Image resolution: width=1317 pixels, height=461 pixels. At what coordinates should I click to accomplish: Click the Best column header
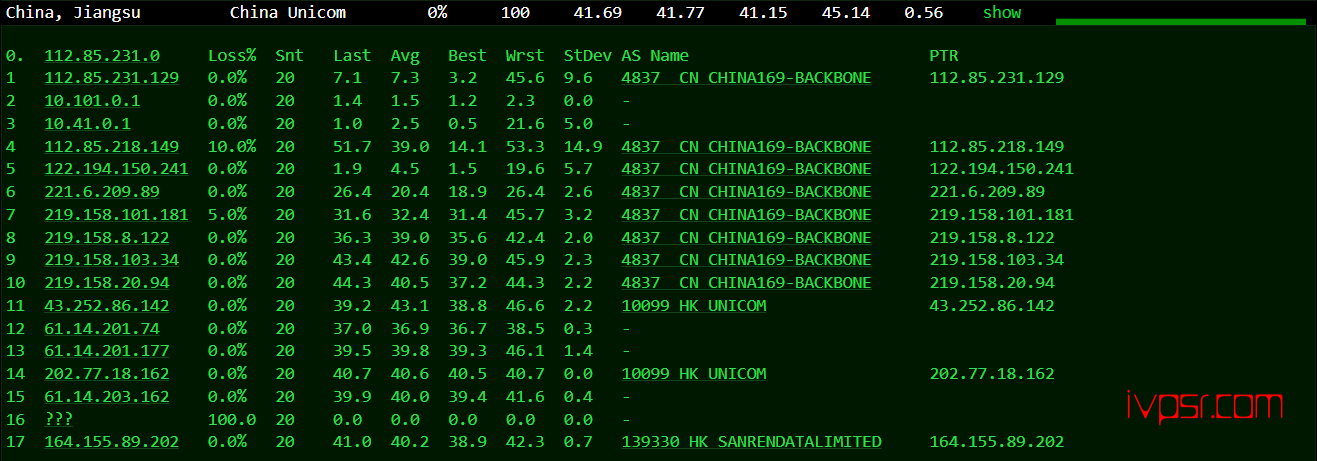click(467, 56)
